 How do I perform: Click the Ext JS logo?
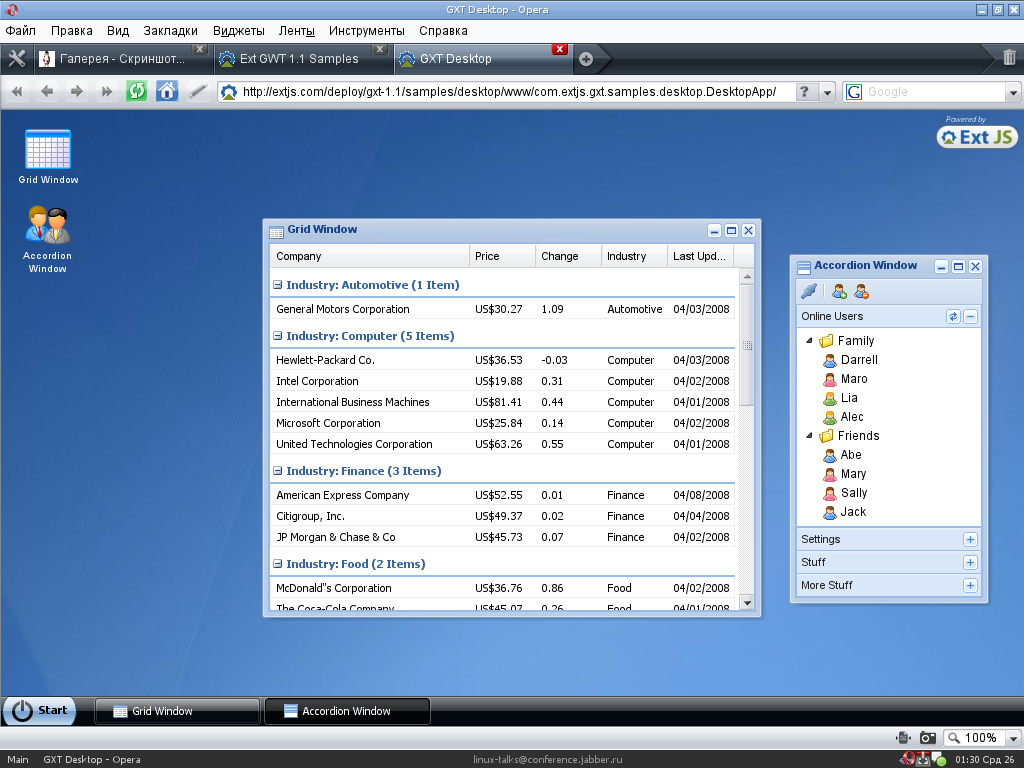coord(977,136)
